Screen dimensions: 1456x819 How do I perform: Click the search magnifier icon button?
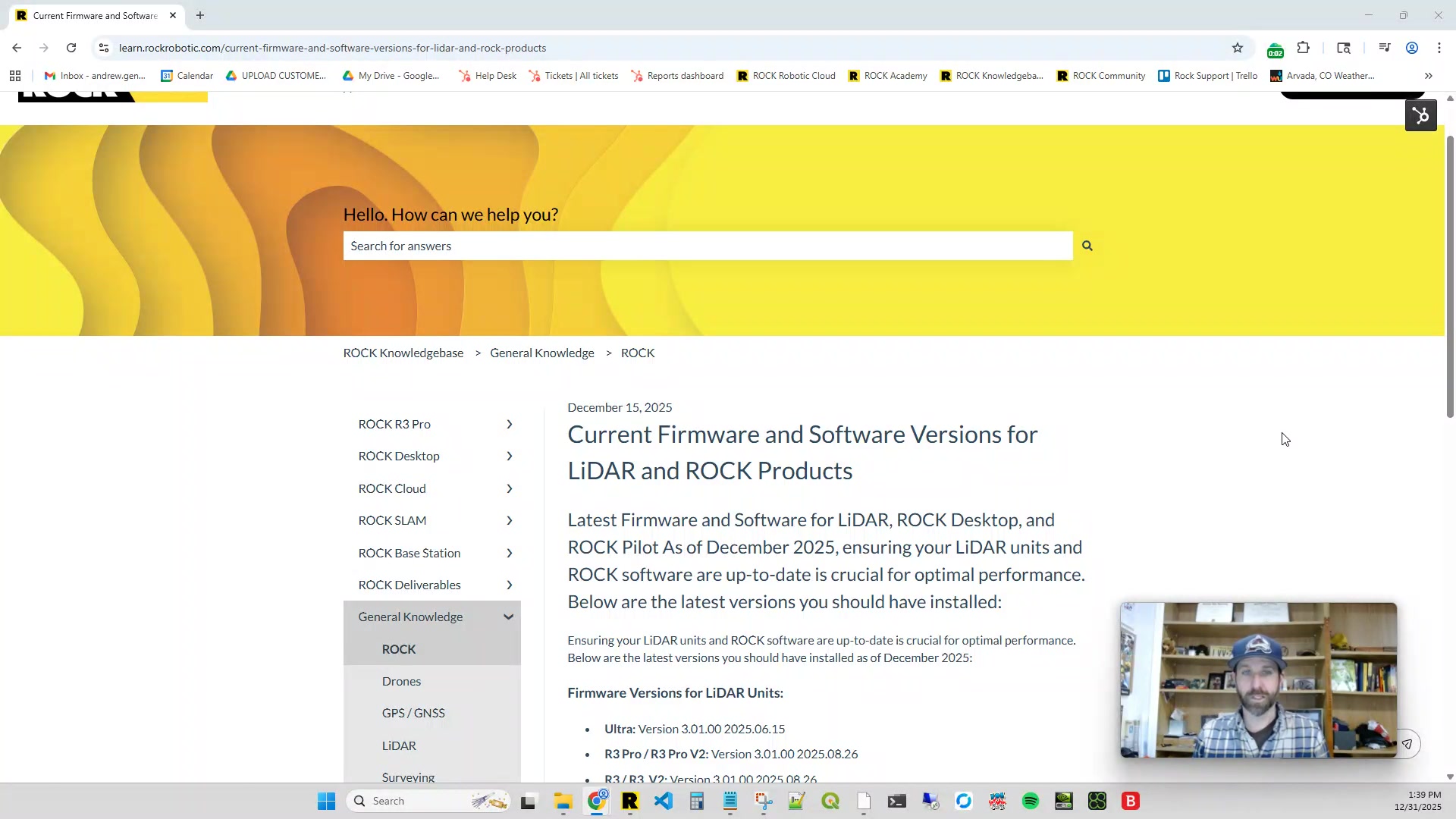(x=1087, y=246)
